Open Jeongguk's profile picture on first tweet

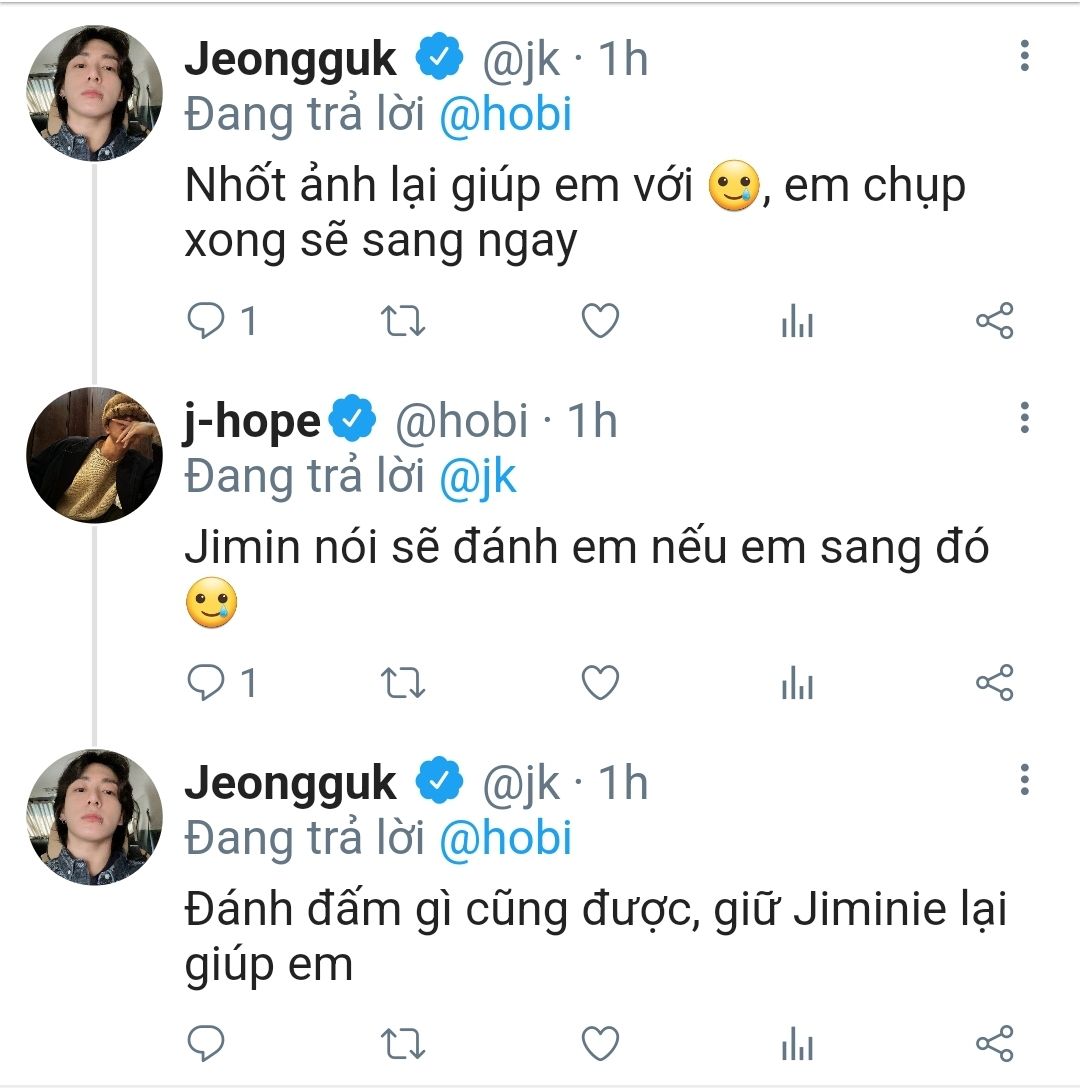point(94,92)
